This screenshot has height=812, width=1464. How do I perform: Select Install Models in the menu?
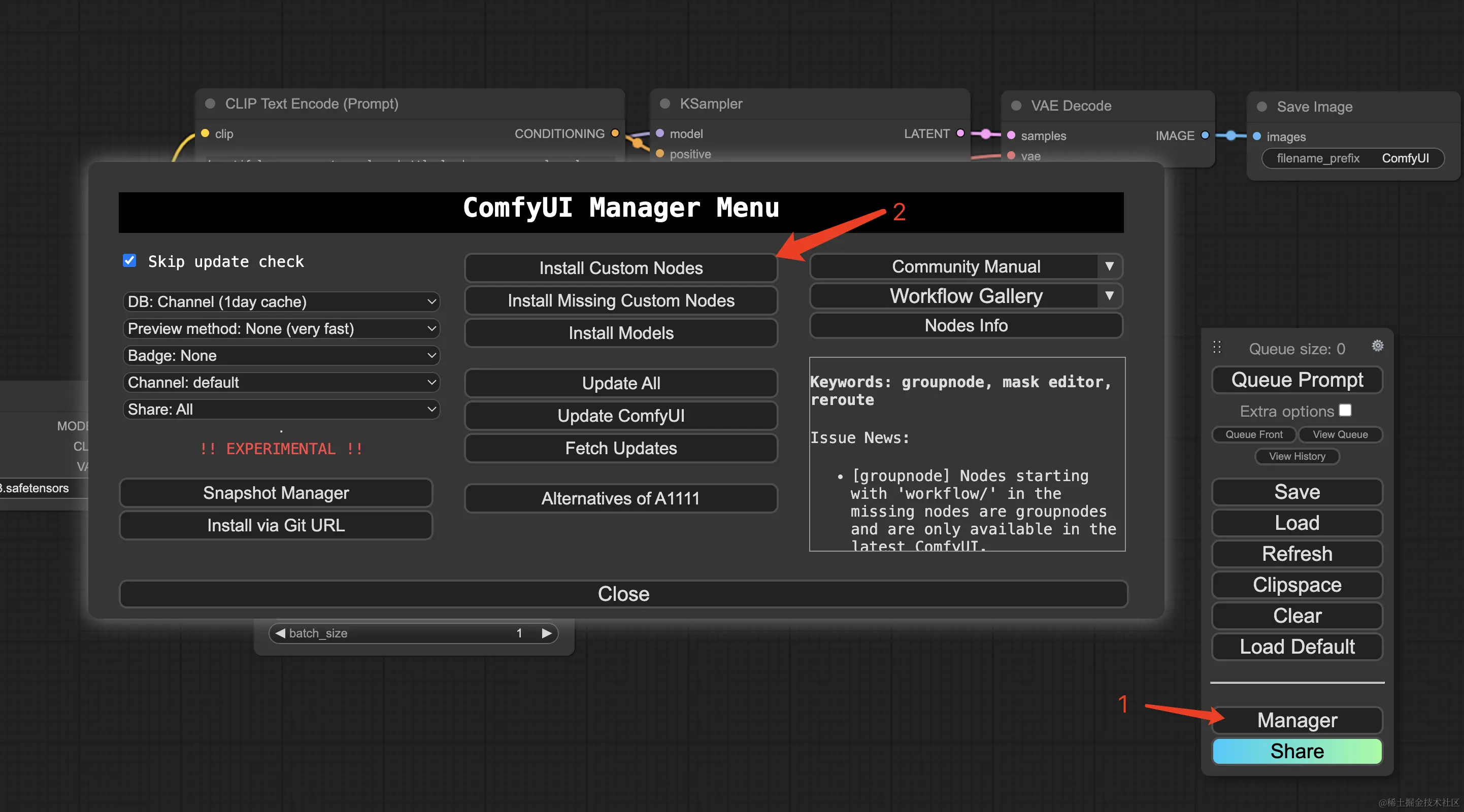621,333
